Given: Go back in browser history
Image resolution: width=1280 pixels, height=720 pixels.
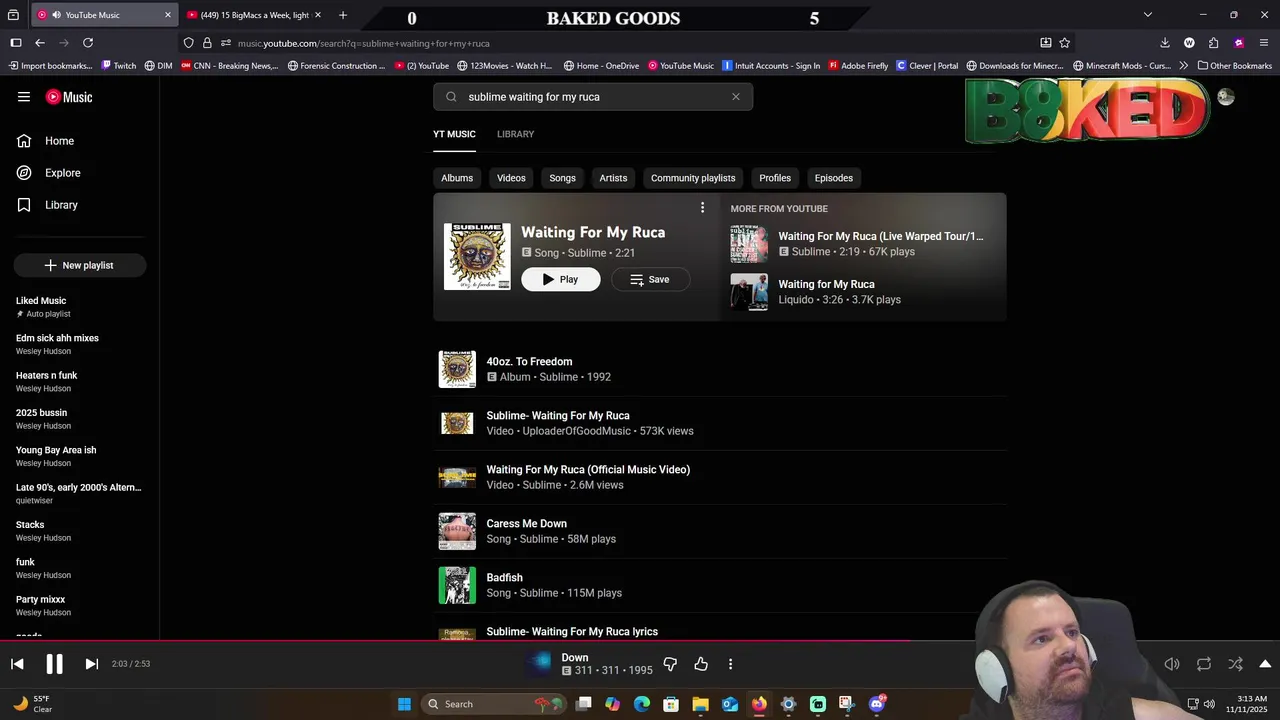Looking at the screenshot, I should [40, 43].
